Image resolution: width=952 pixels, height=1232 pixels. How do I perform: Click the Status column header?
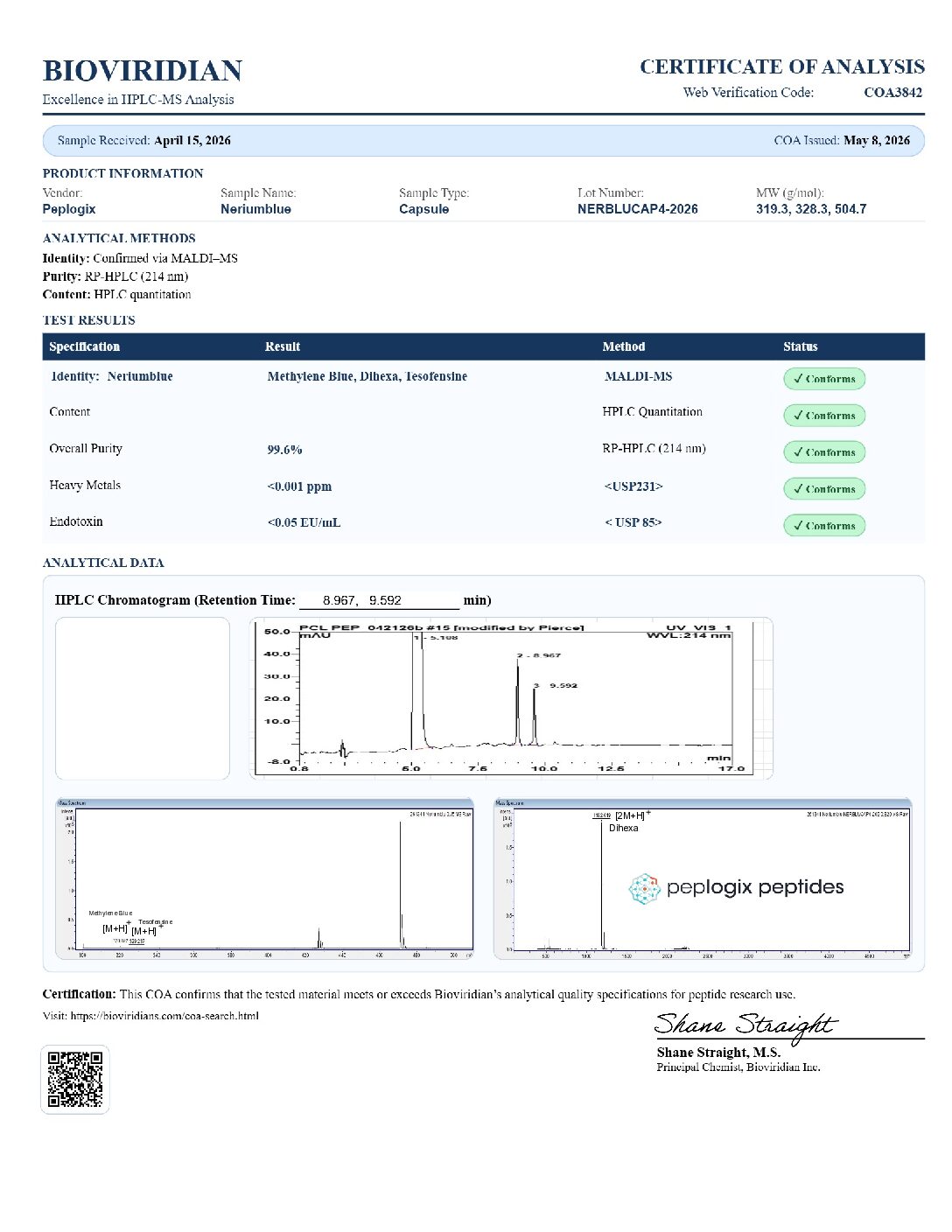[801, 346]
